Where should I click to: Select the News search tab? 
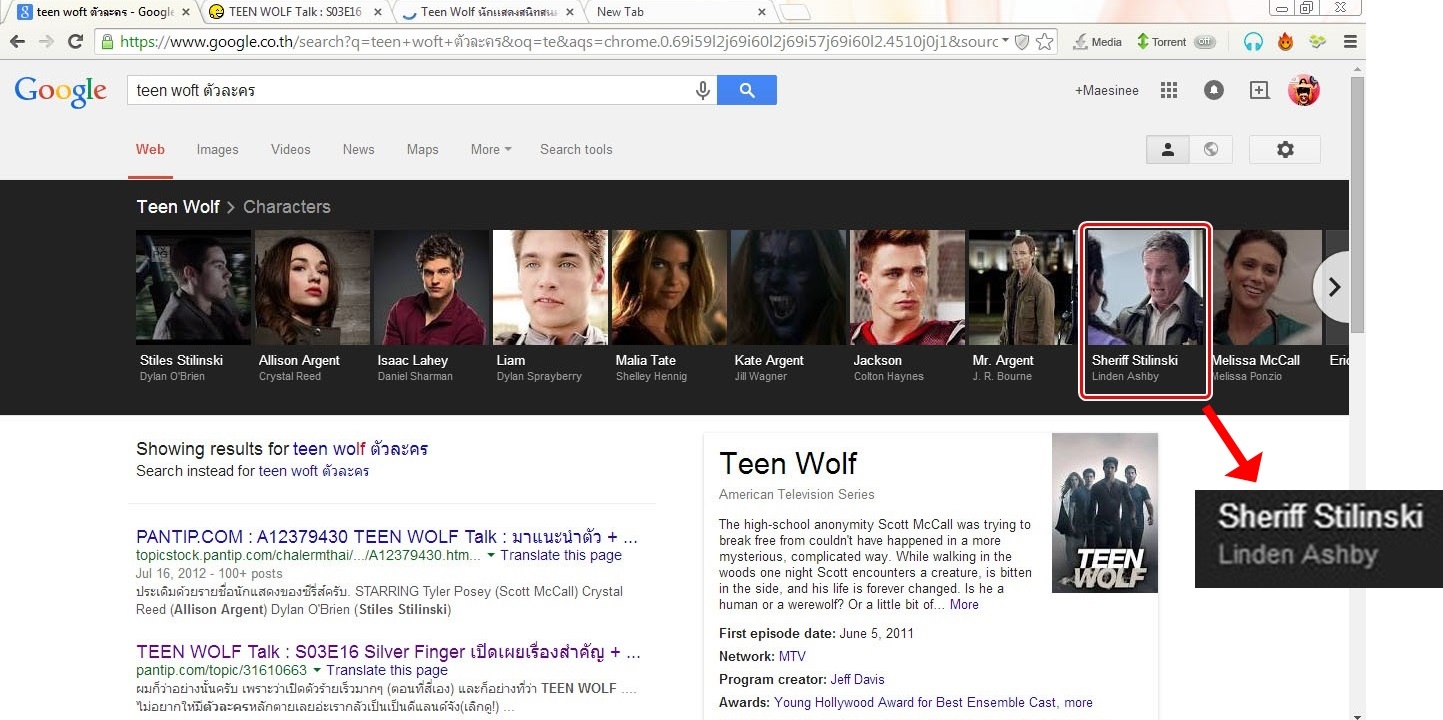pos(358,149)
